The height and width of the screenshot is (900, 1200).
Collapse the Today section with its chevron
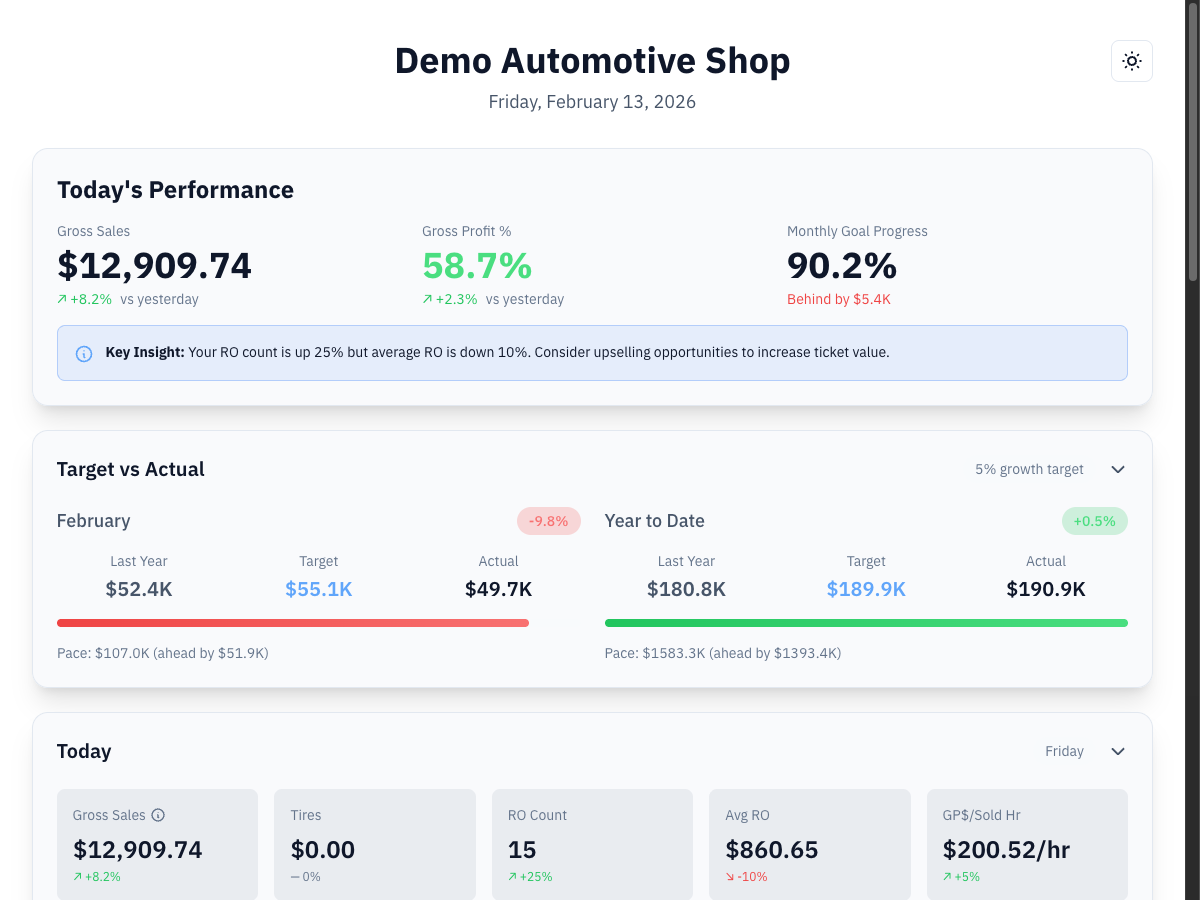(1118, 751)
